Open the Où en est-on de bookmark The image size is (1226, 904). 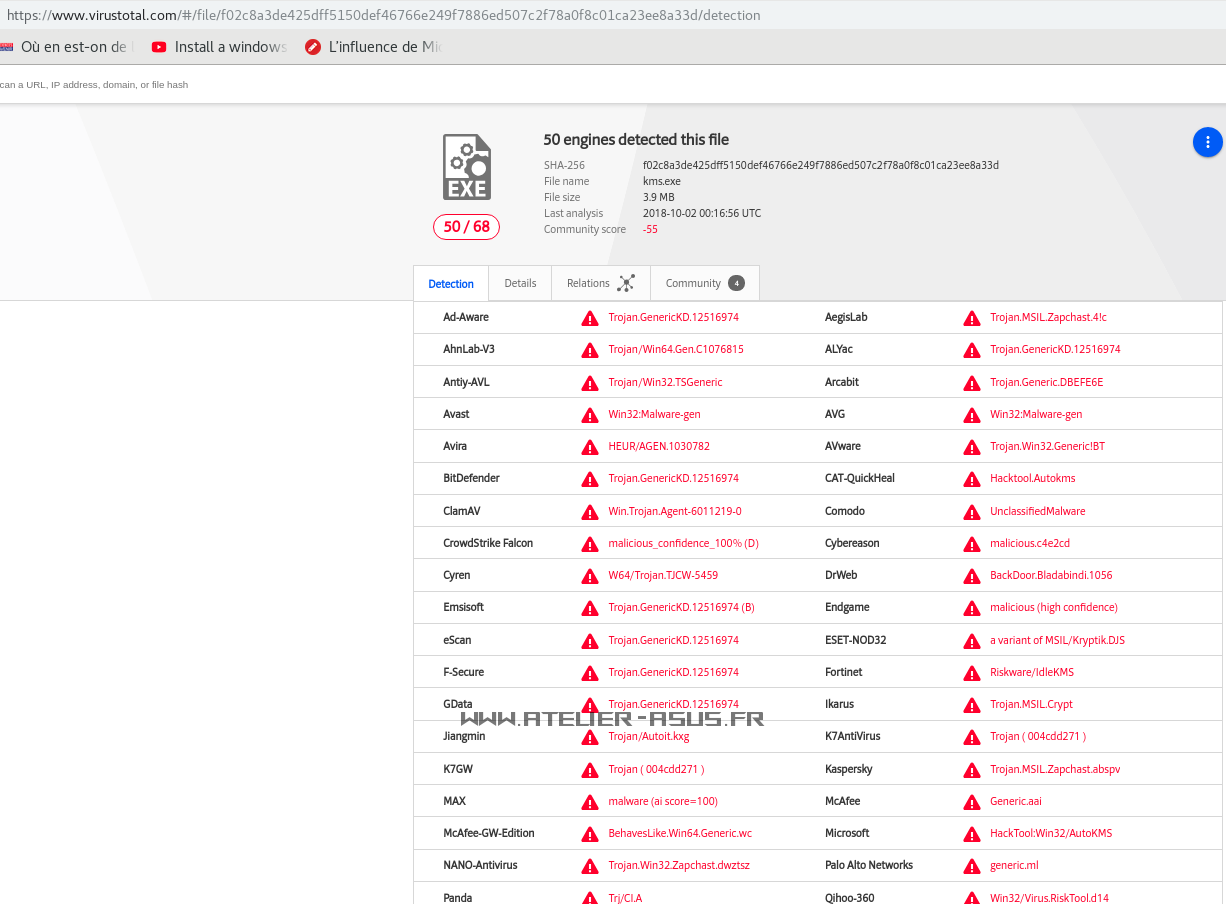tap(65, 47)
